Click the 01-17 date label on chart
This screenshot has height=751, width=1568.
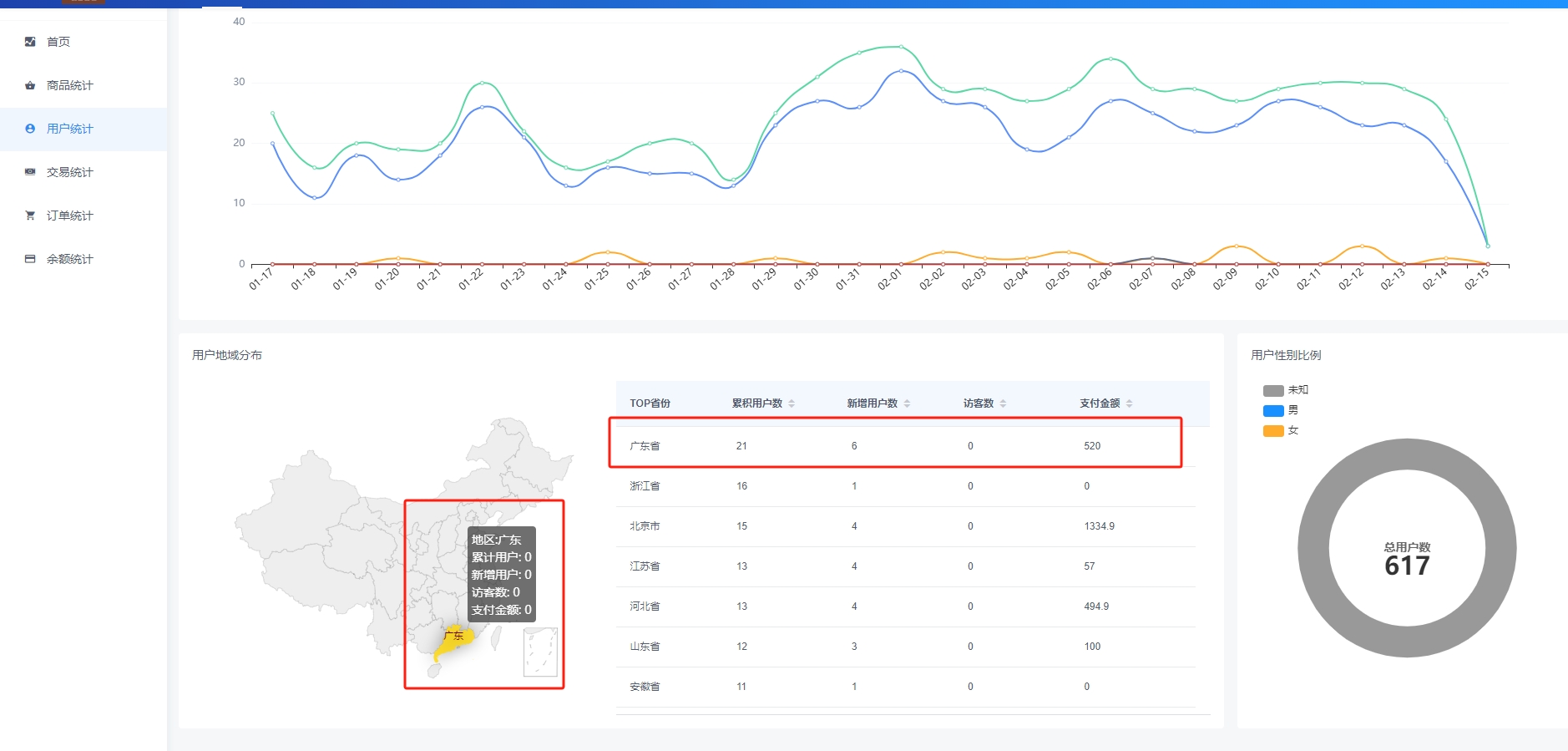(261, 278)
